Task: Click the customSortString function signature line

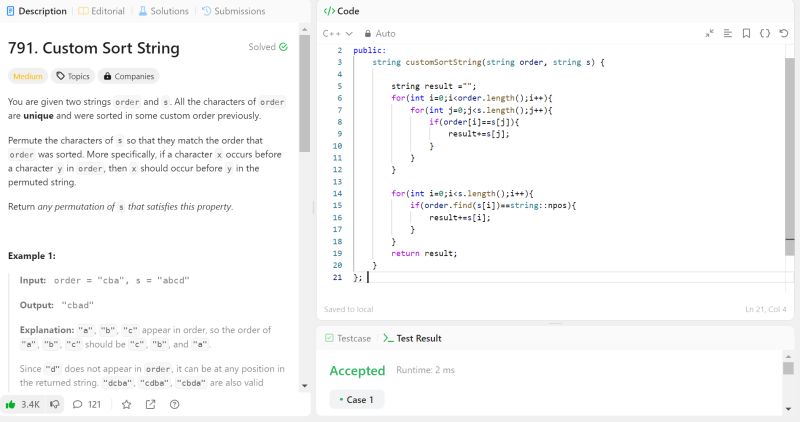Action: [488, 62]
